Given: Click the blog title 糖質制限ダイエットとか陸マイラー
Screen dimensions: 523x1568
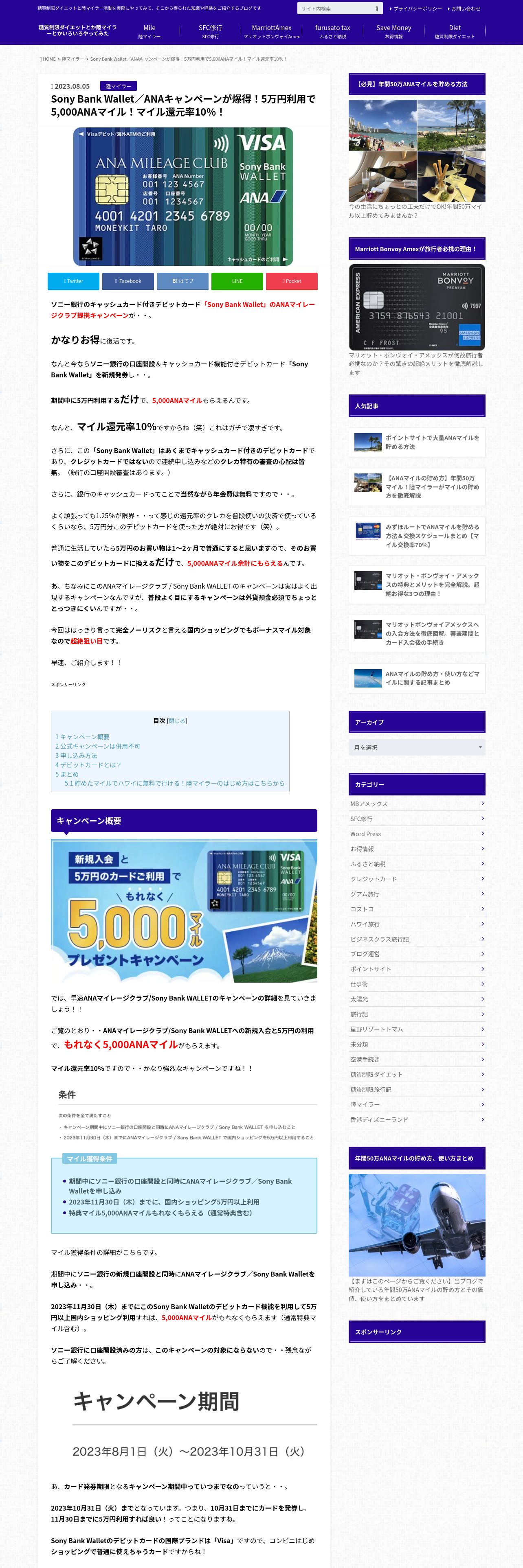Looking at the screenshot, I should click(x=77, y=31).
